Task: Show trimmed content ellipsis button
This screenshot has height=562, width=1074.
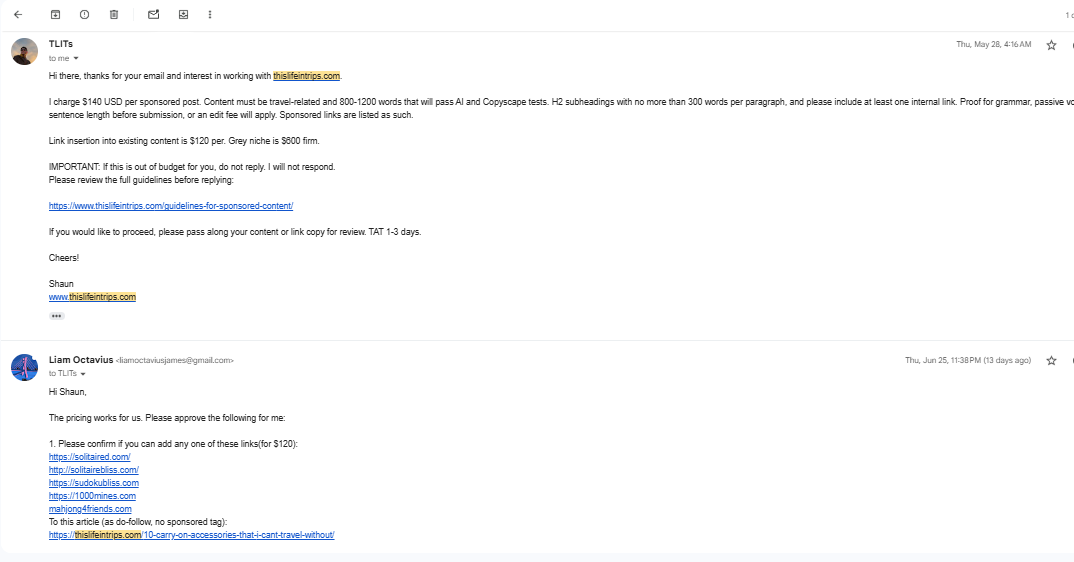Action: (x=56, y=316)
